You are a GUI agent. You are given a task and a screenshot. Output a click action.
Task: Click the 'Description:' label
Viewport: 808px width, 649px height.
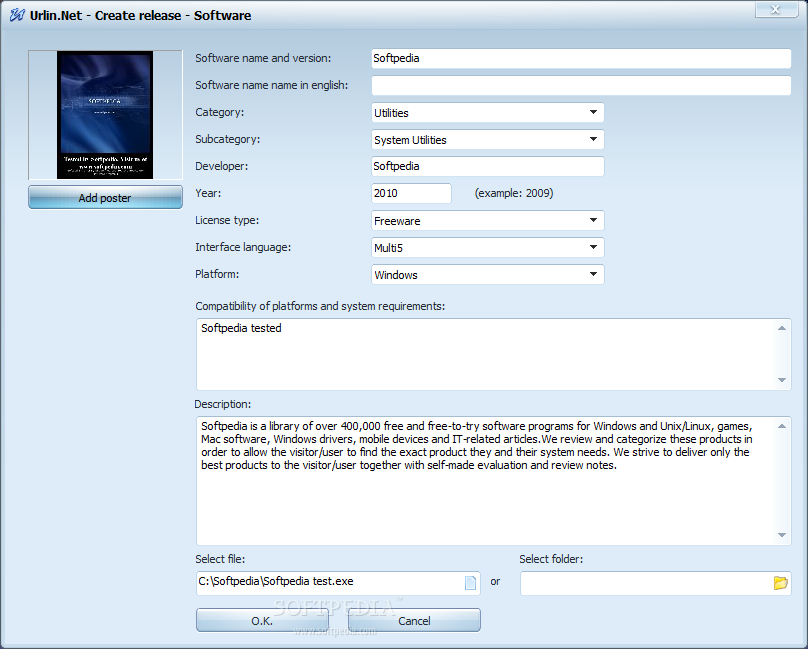pyautogui.click(x=223, y=404)
